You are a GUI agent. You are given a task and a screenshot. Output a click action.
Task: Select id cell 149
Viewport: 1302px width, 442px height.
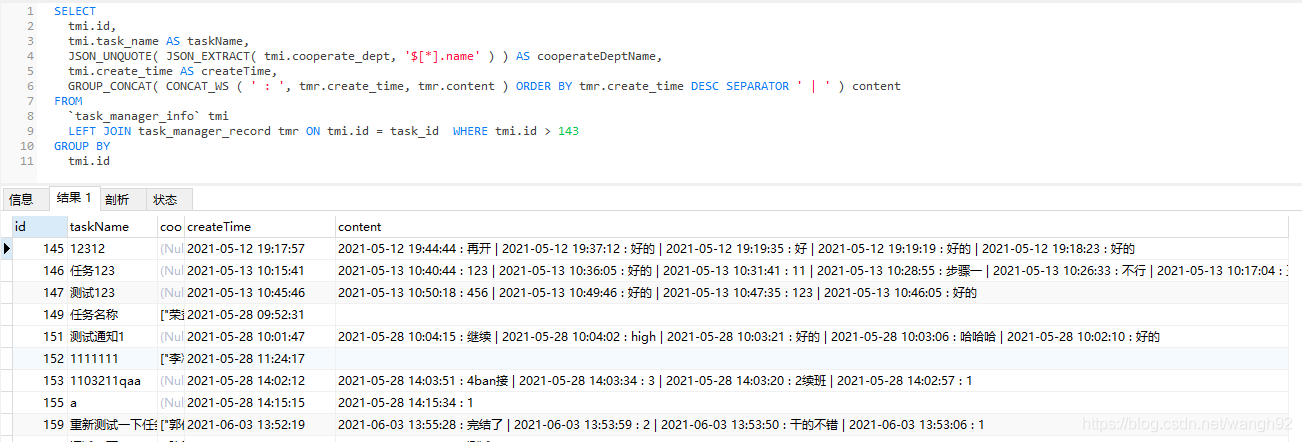40,314
